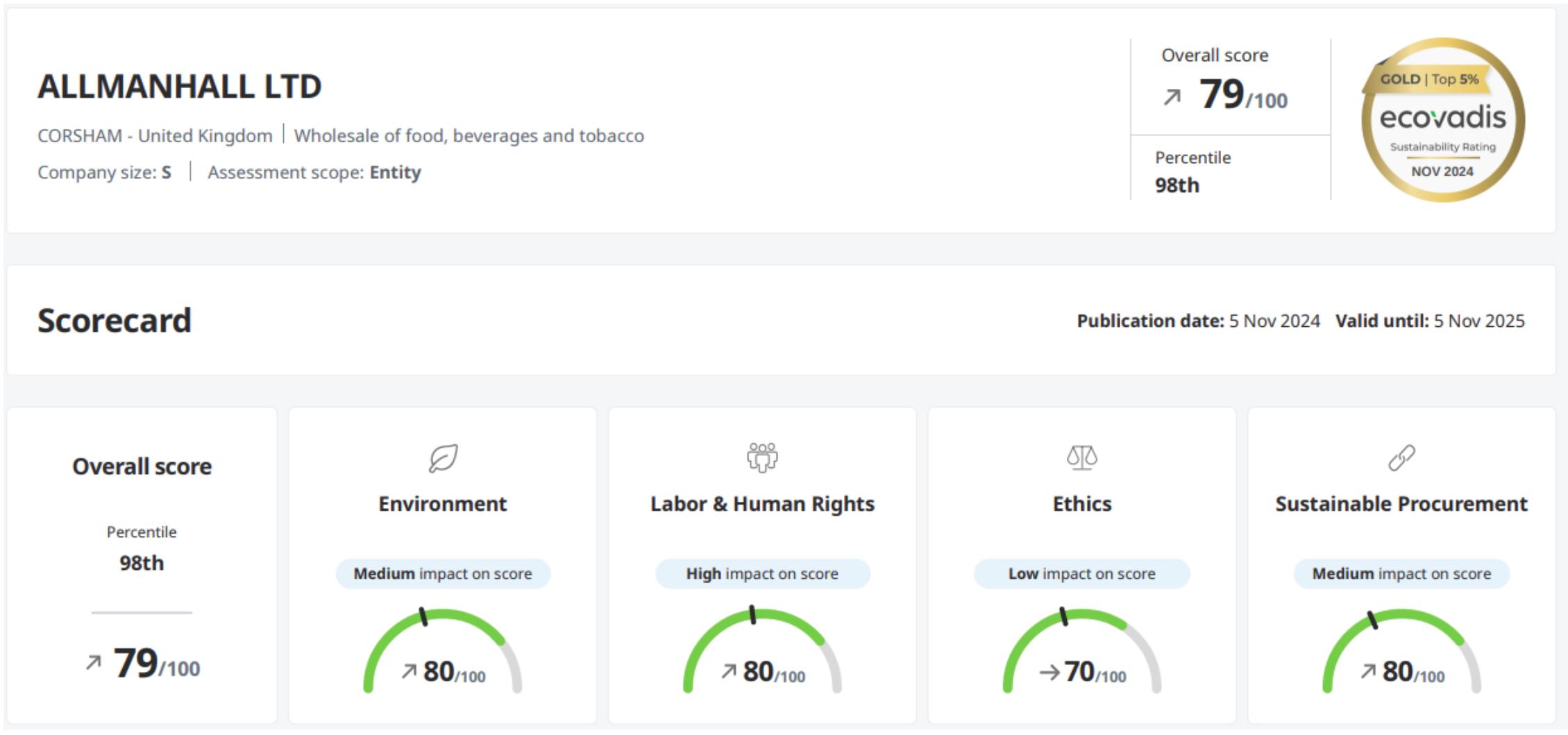Click the Medium impact badge under Environment
1568x735 pixels.
point(443,574)
